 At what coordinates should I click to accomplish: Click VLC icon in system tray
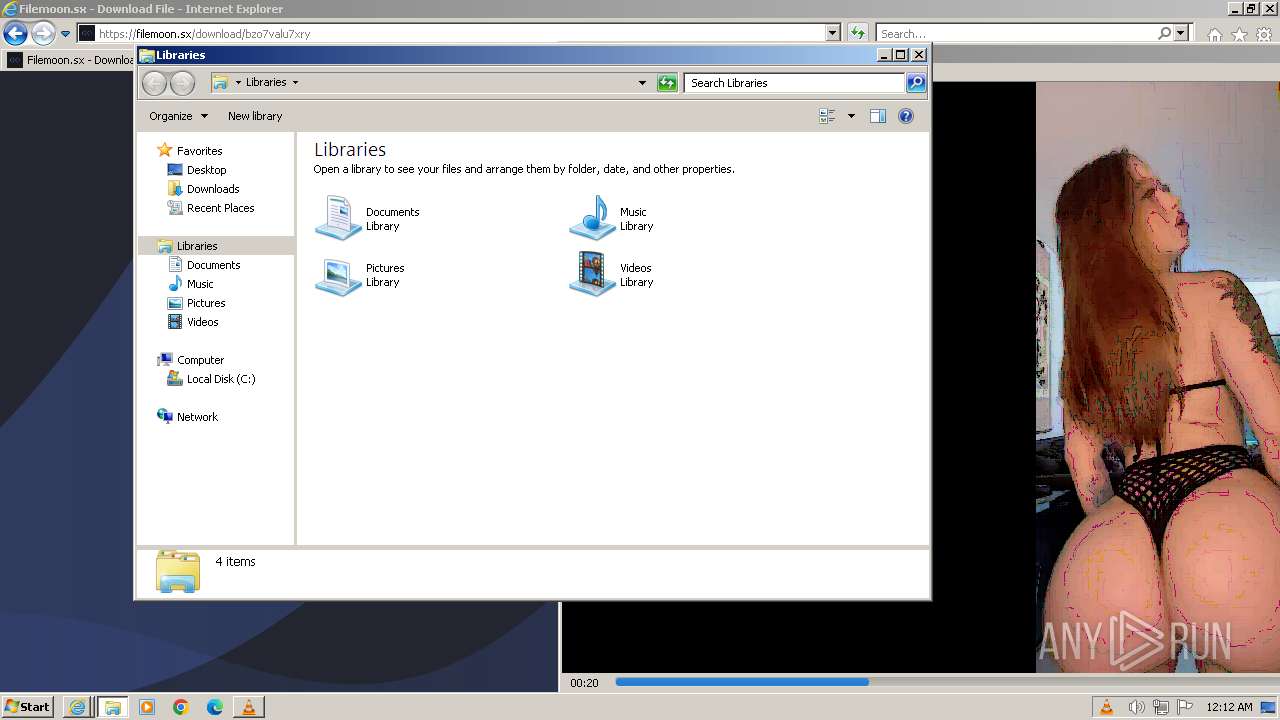pos(1107,707)
